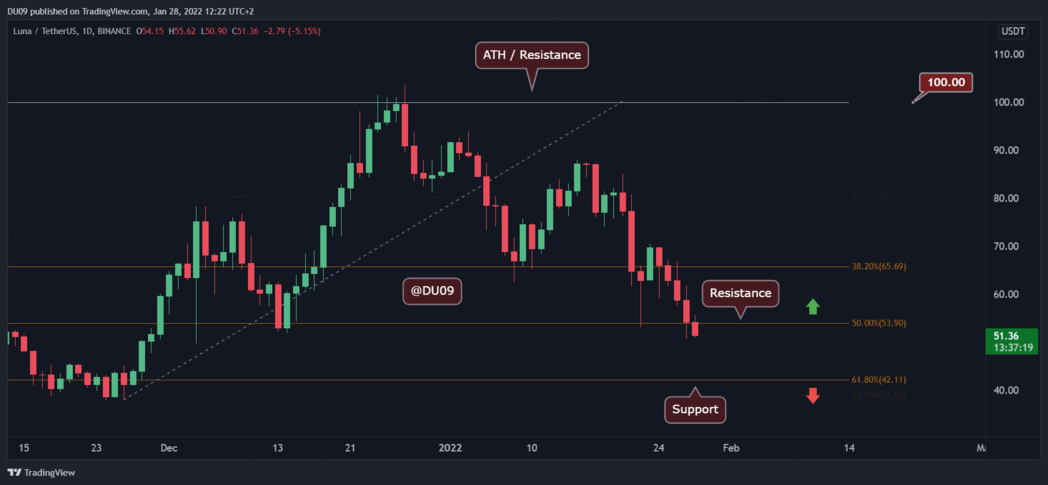Select the Resistance callout near 53.90

[741, 293]
